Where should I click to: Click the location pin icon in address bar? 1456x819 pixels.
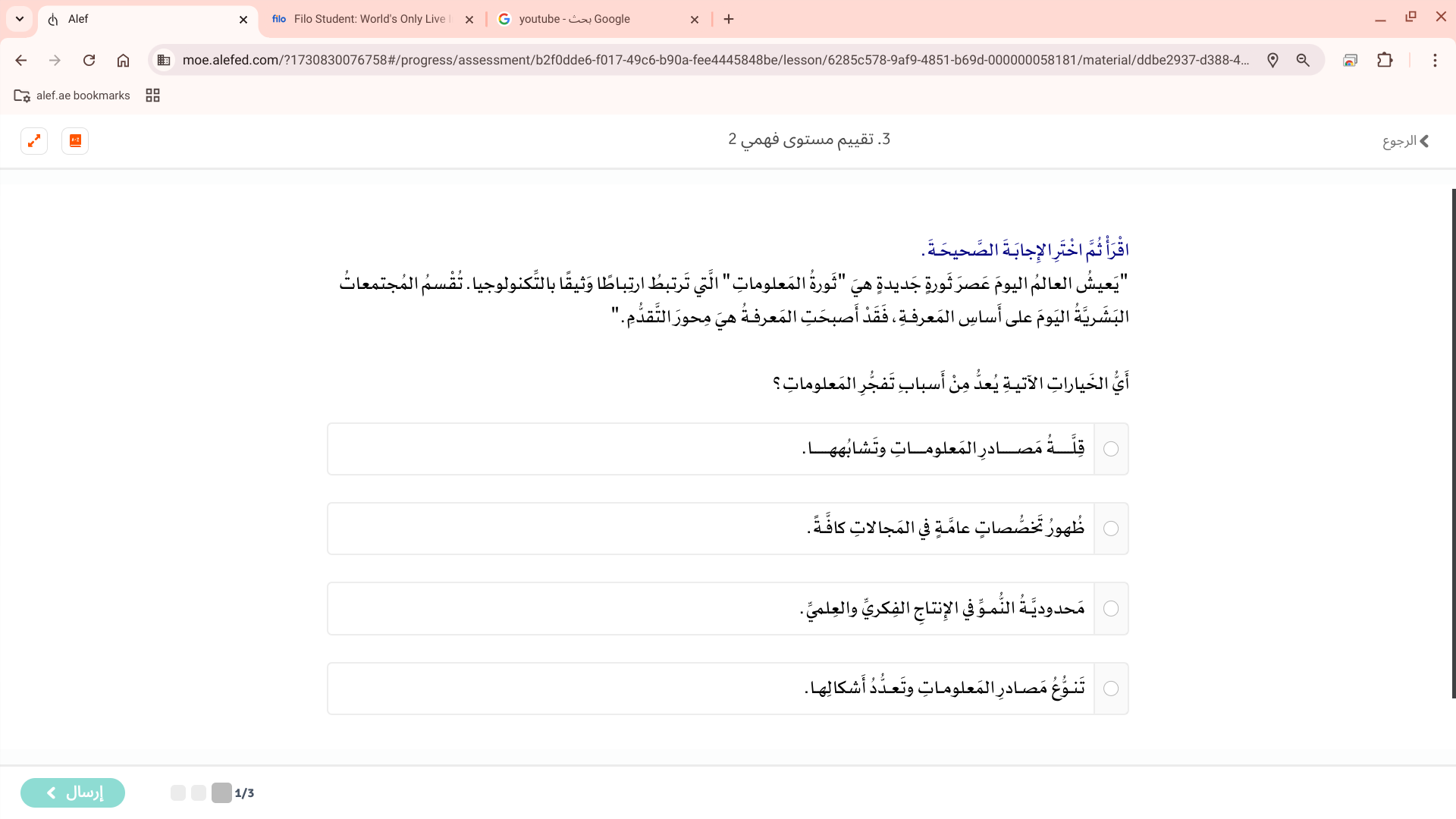pyautogui.click(x=1272, y=60)
